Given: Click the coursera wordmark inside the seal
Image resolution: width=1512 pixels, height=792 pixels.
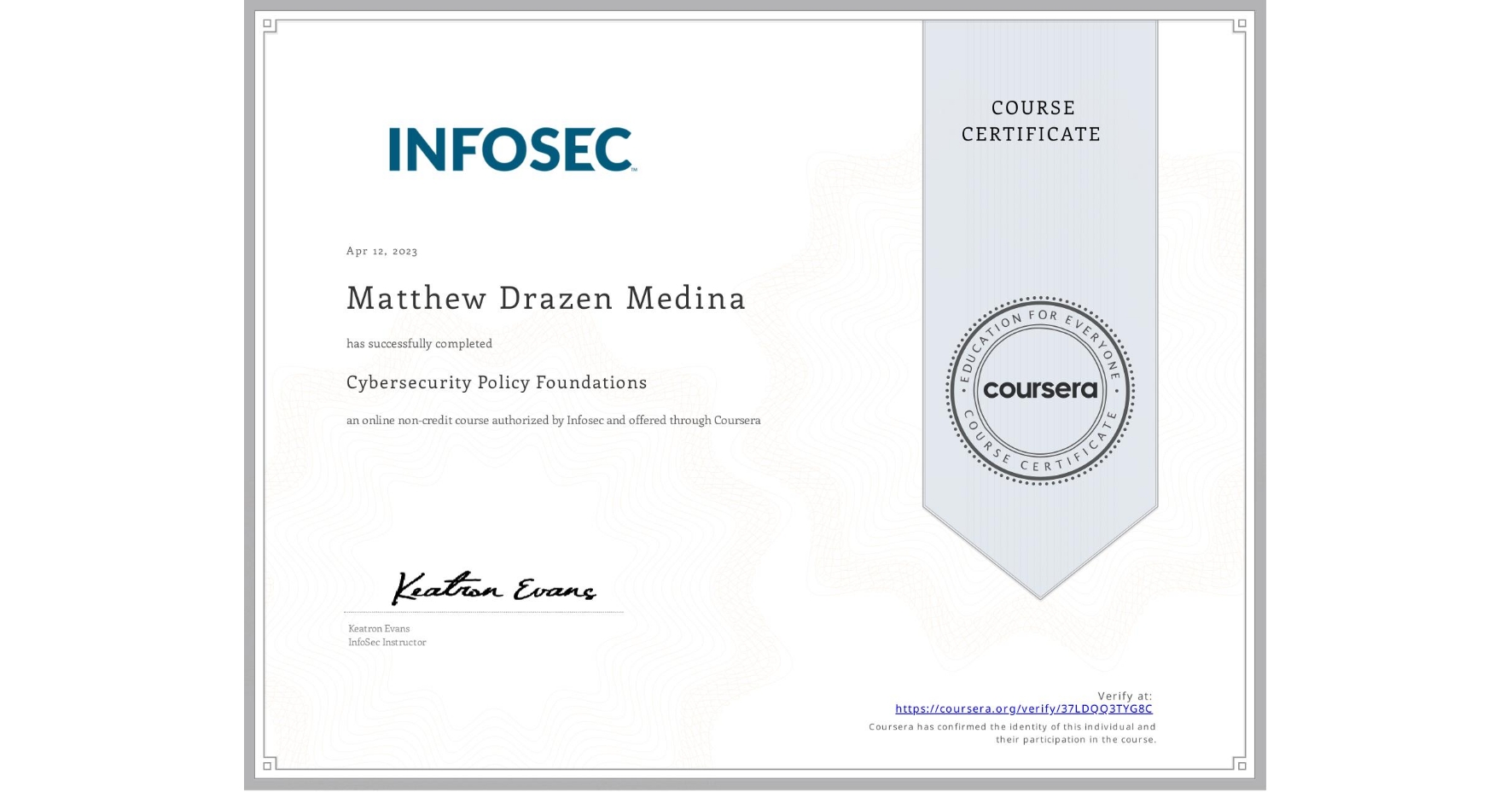Looking at the screenshot, I should pyautogui.click(x=1041, y=391).
